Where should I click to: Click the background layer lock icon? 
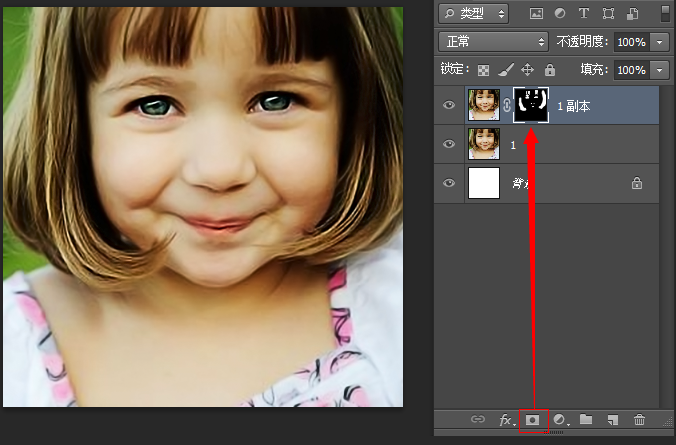pyautogui.click(x=637, y=183)
